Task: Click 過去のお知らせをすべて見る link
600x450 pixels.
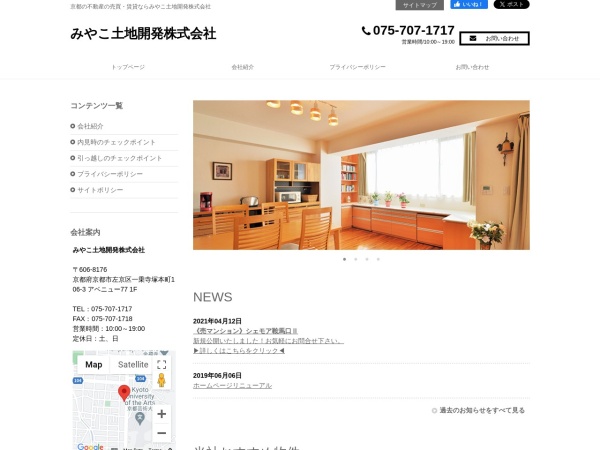Action: point(482,410)
